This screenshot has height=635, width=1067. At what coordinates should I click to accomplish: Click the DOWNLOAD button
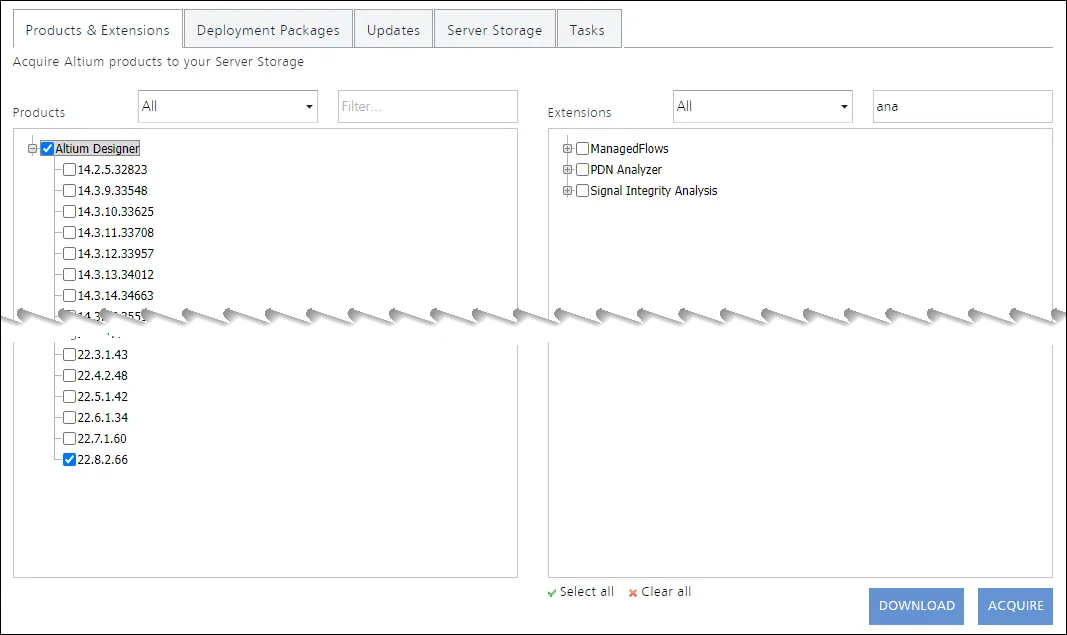(917, 606)
